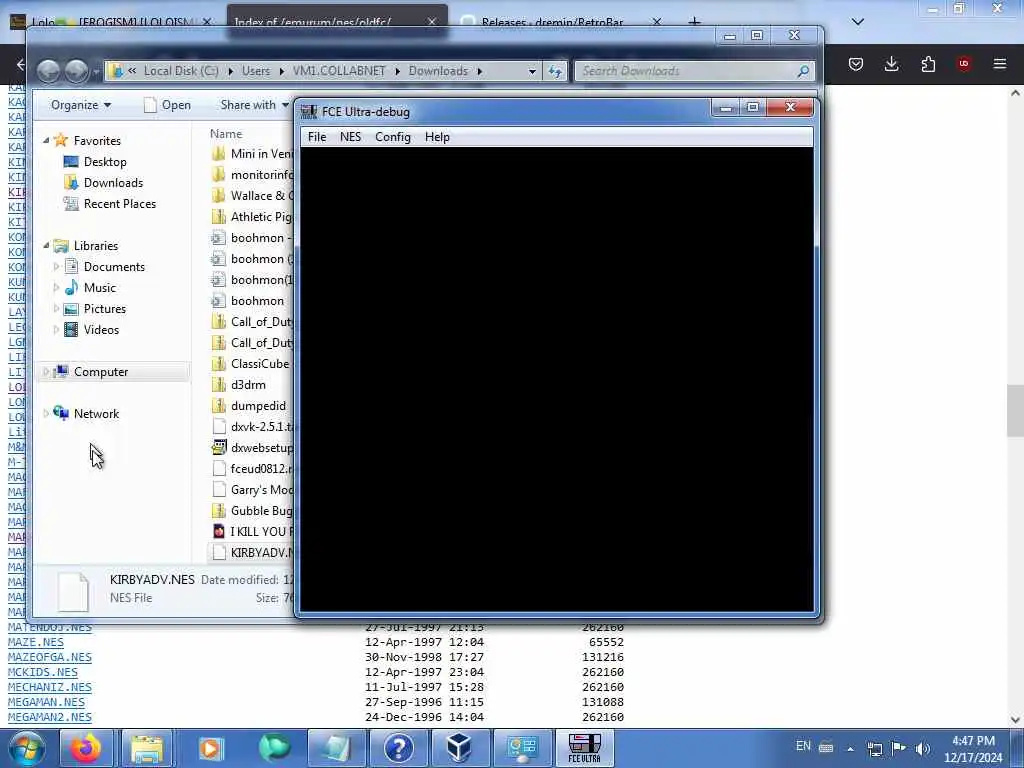Collapse the Libraries group
Screen dimensions: 1024x768
click(46, 246)
